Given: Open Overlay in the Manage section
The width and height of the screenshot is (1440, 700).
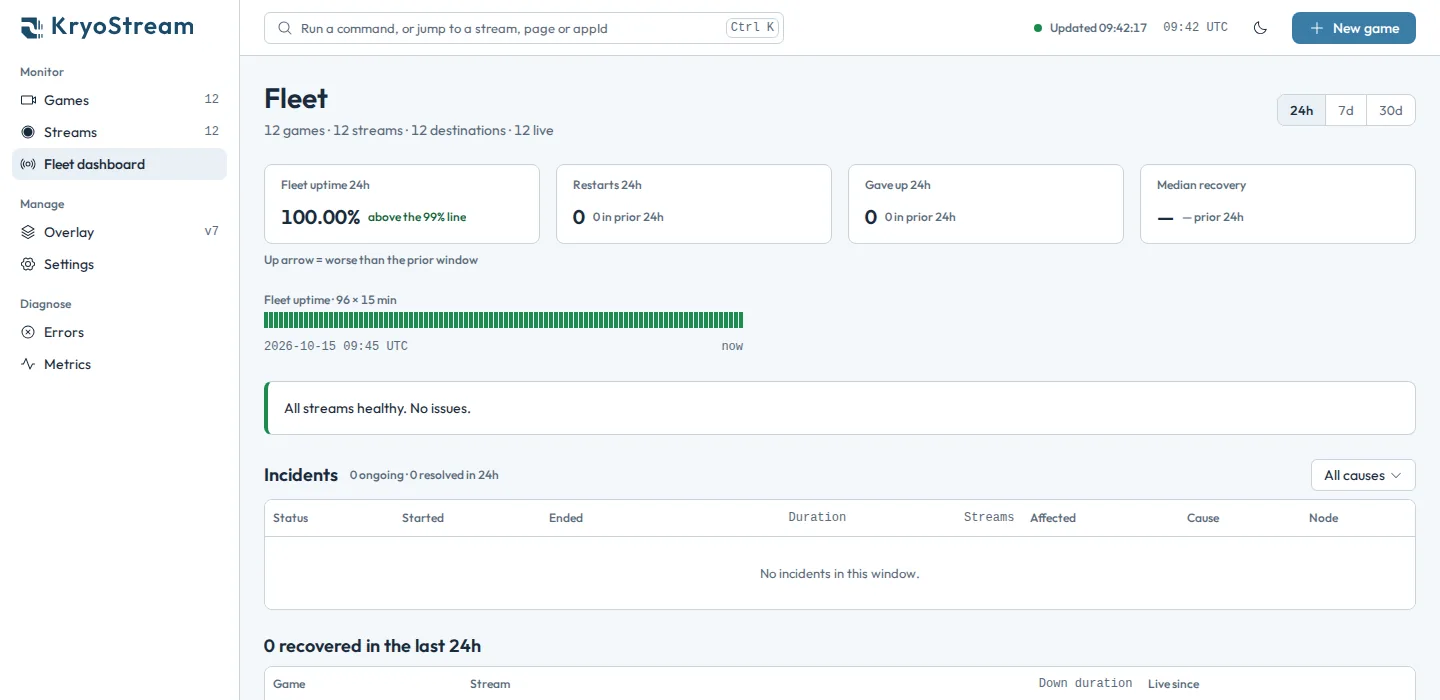Looking at the screenshot, I should click(120, 232).
